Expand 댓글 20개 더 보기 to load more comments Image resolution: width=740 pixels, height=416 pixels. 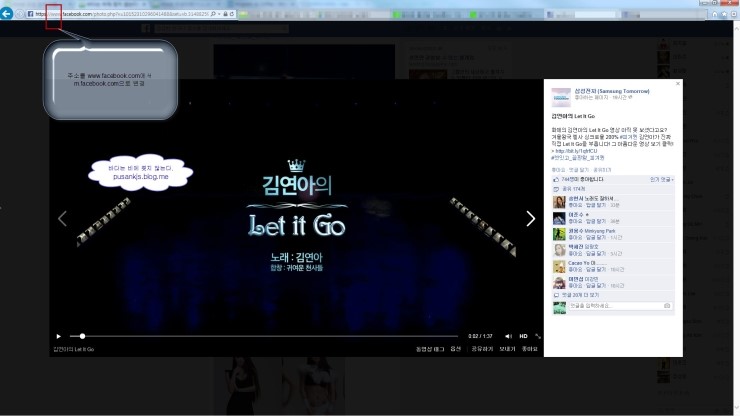(x=580, y=295)
